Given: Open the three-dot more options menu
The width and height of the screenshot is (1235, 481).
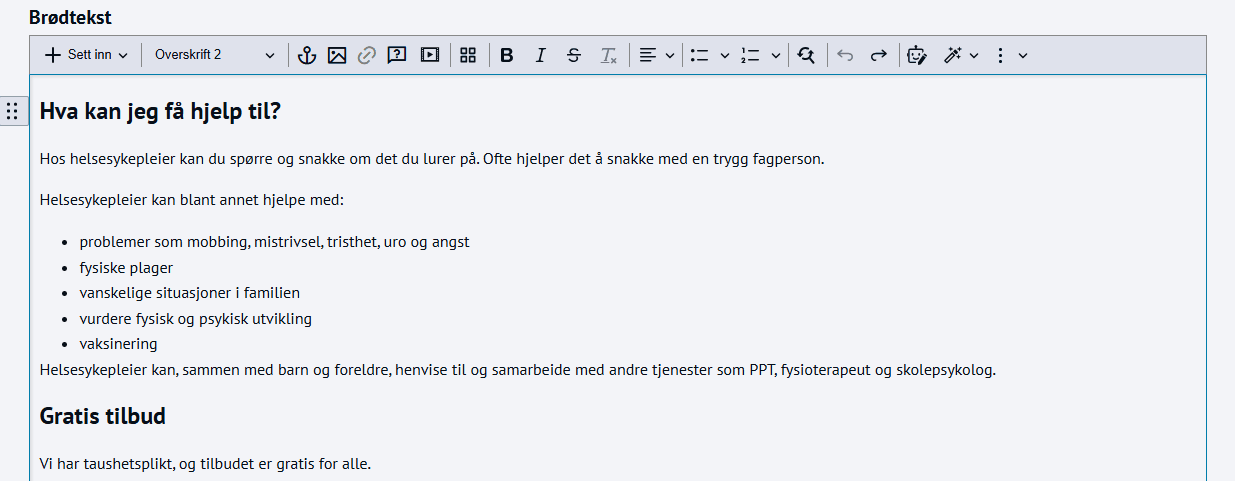Looking at the screenshot, I should tap(1000, 55).
